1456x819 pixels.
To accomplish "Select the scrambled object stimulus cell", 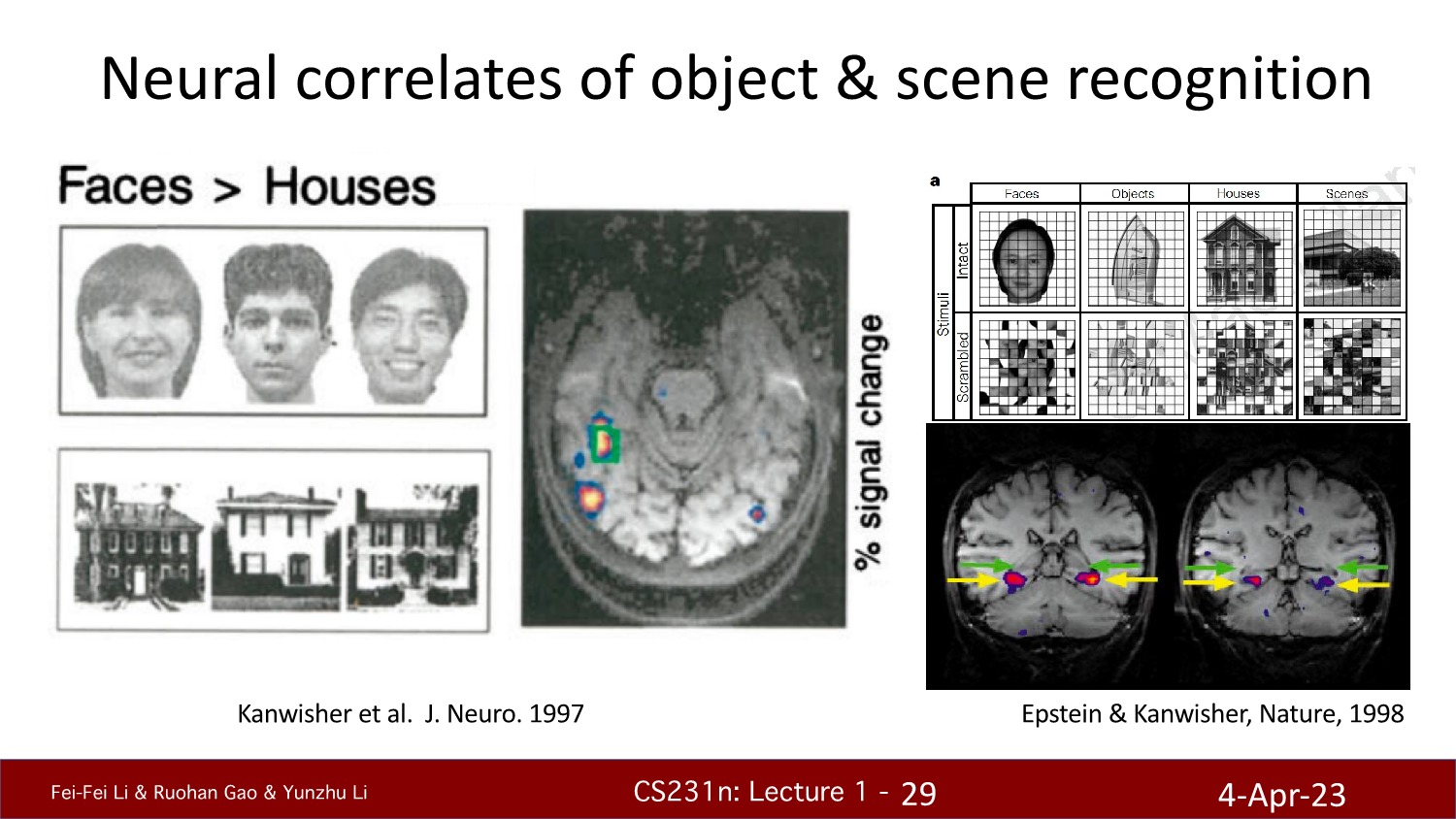I will (x=1135, y=367).
